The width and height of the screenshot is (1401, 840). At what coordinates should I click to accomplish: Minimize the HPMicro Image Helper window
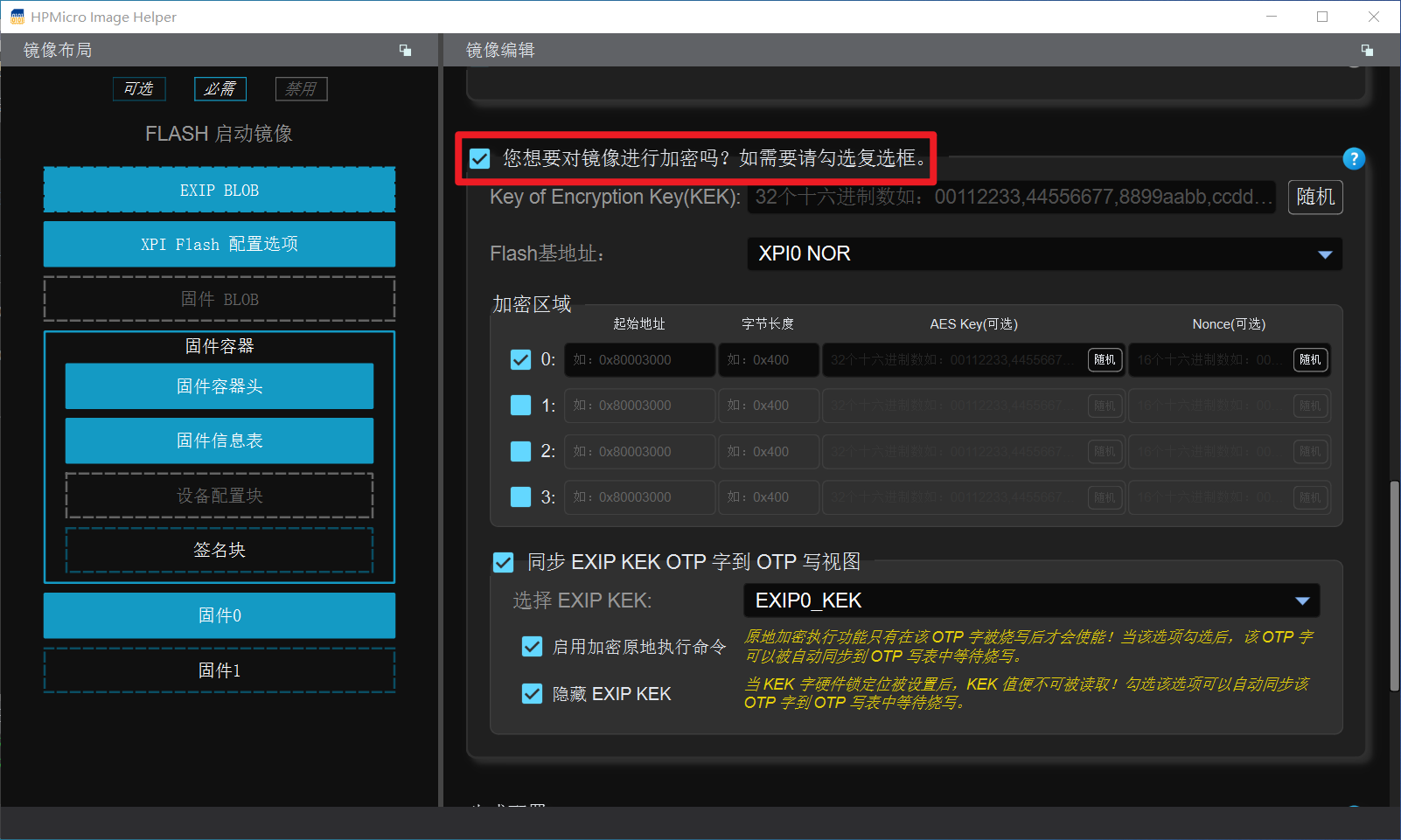[1272, 17]
